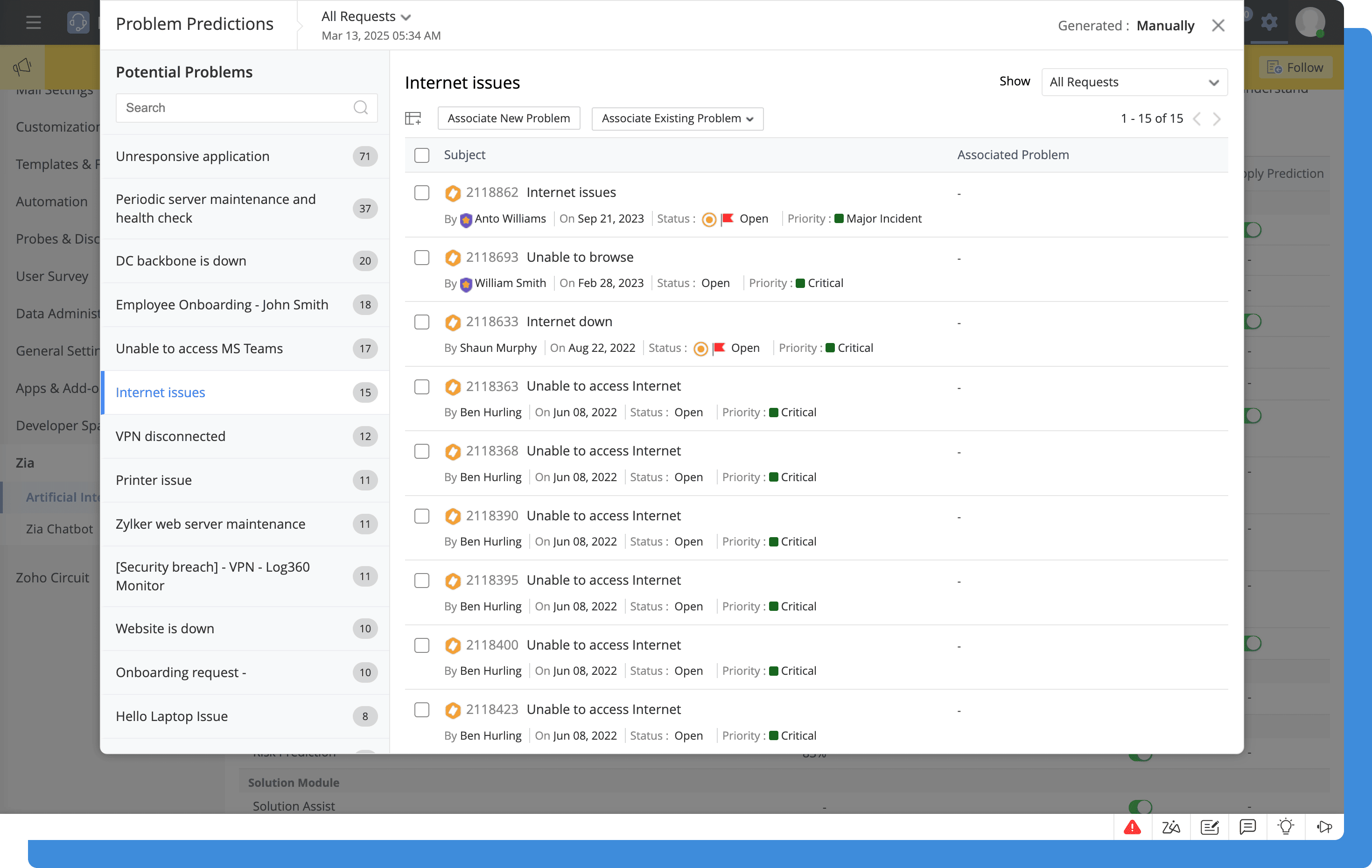Open the chat bubble icon in bottom bar
The width and height of the screenshot is (1372, 868).
[1247, 826]
